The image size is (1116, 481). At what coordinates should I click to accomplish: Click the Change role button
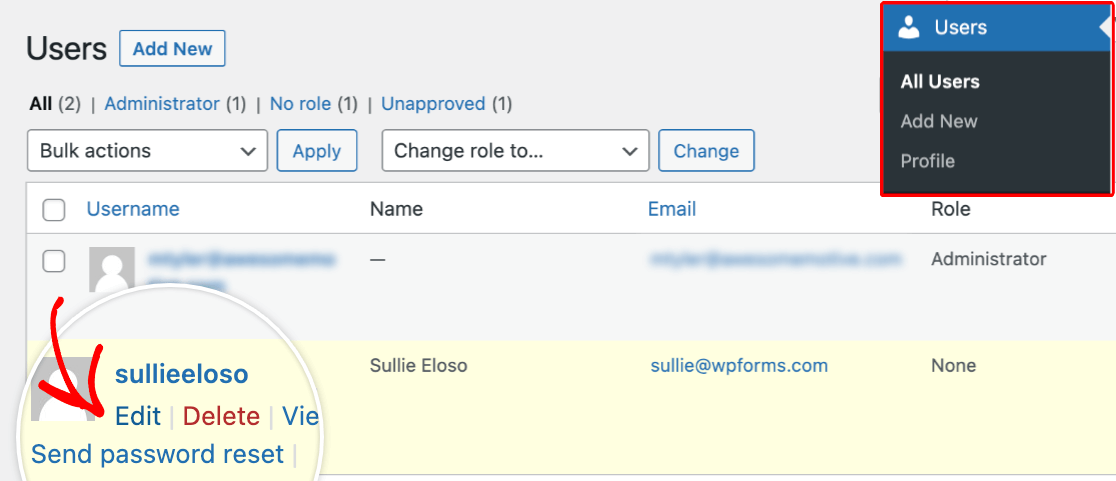point(706,151)
